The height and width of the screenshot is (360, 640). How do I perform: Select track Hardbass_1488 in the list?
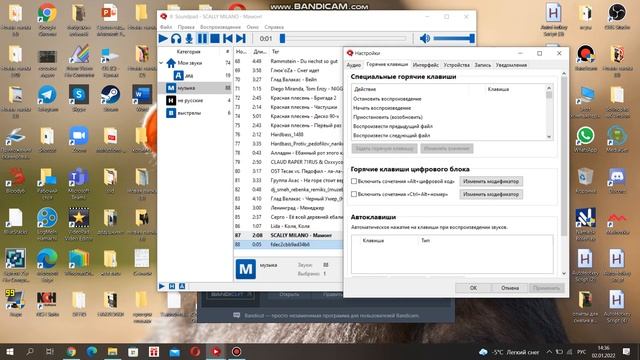pos(288,134)
